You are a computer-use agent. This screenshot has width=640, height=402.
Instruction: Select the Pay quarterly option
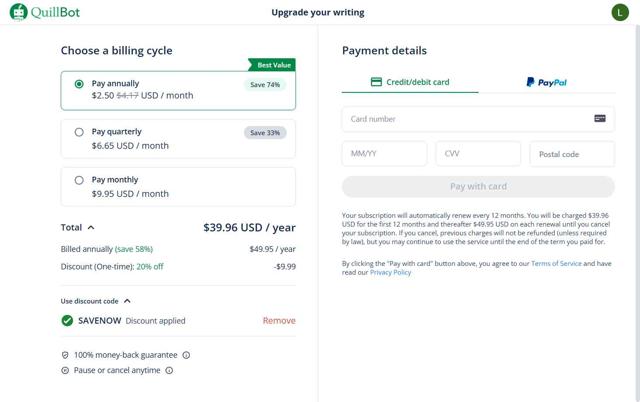point(79,132)
